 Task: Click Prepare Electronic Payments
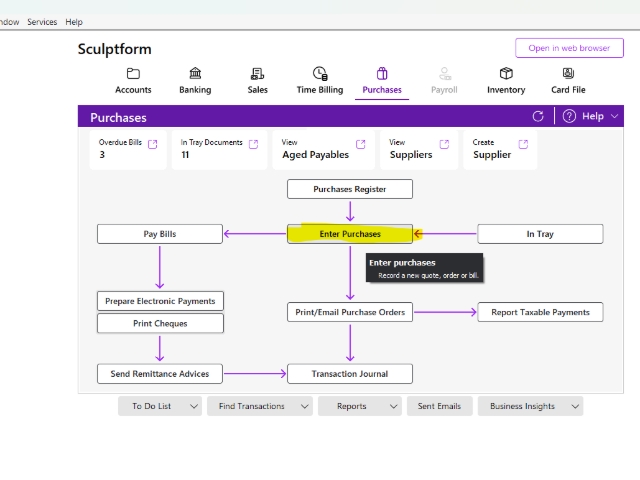(160, 301)
